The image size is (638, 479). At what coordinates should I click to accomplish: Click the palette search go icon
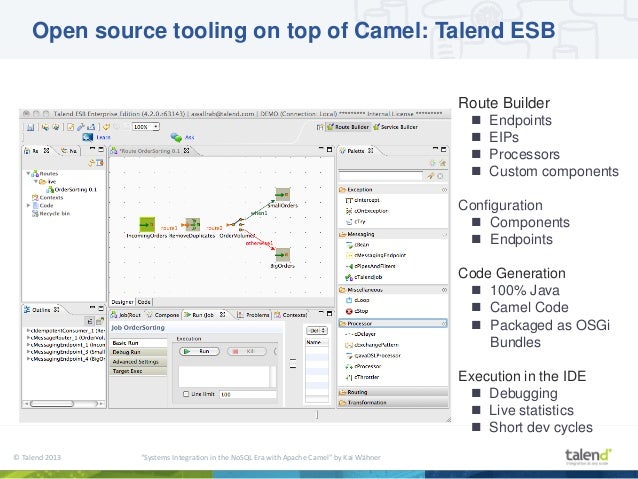pyautogui.click(x=430, y=176)
